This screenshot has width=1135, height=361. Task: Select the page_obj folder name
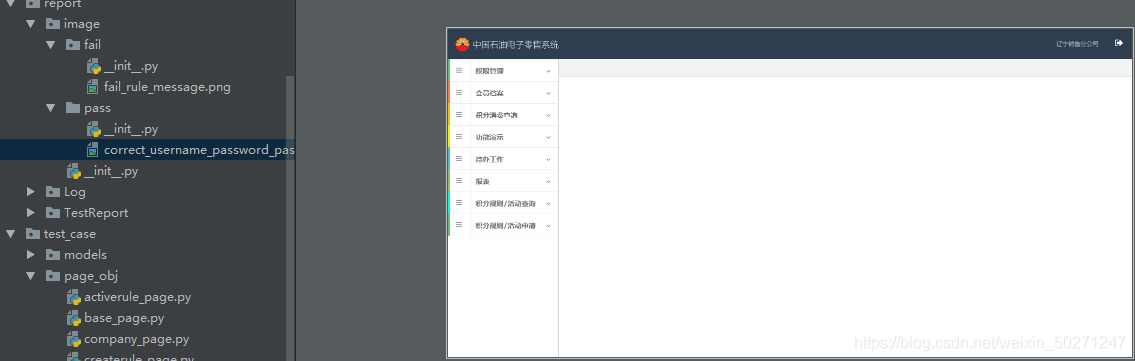[90, 276]
